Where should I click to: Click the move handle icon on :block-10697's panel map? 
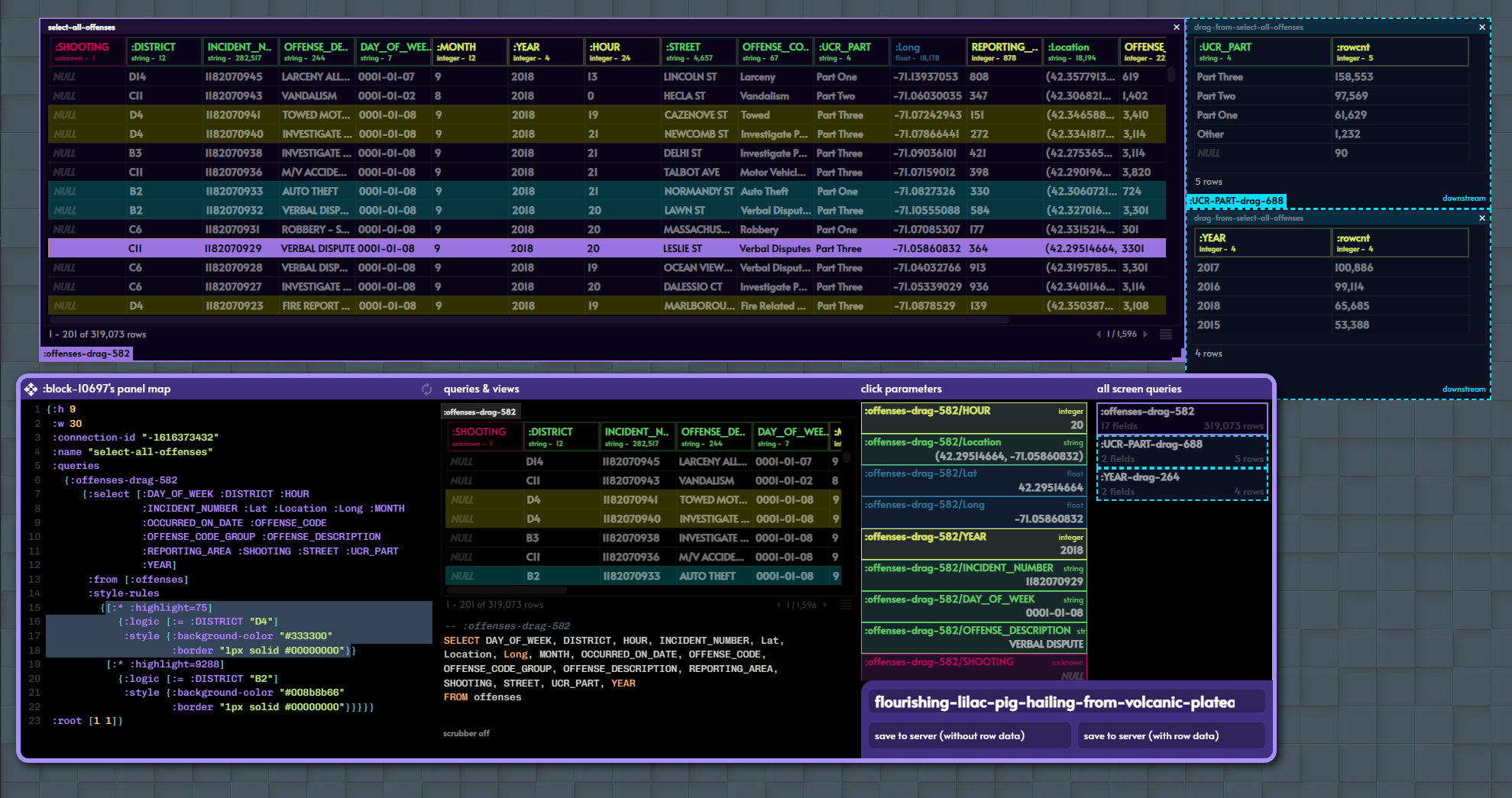tap(32, 389)
